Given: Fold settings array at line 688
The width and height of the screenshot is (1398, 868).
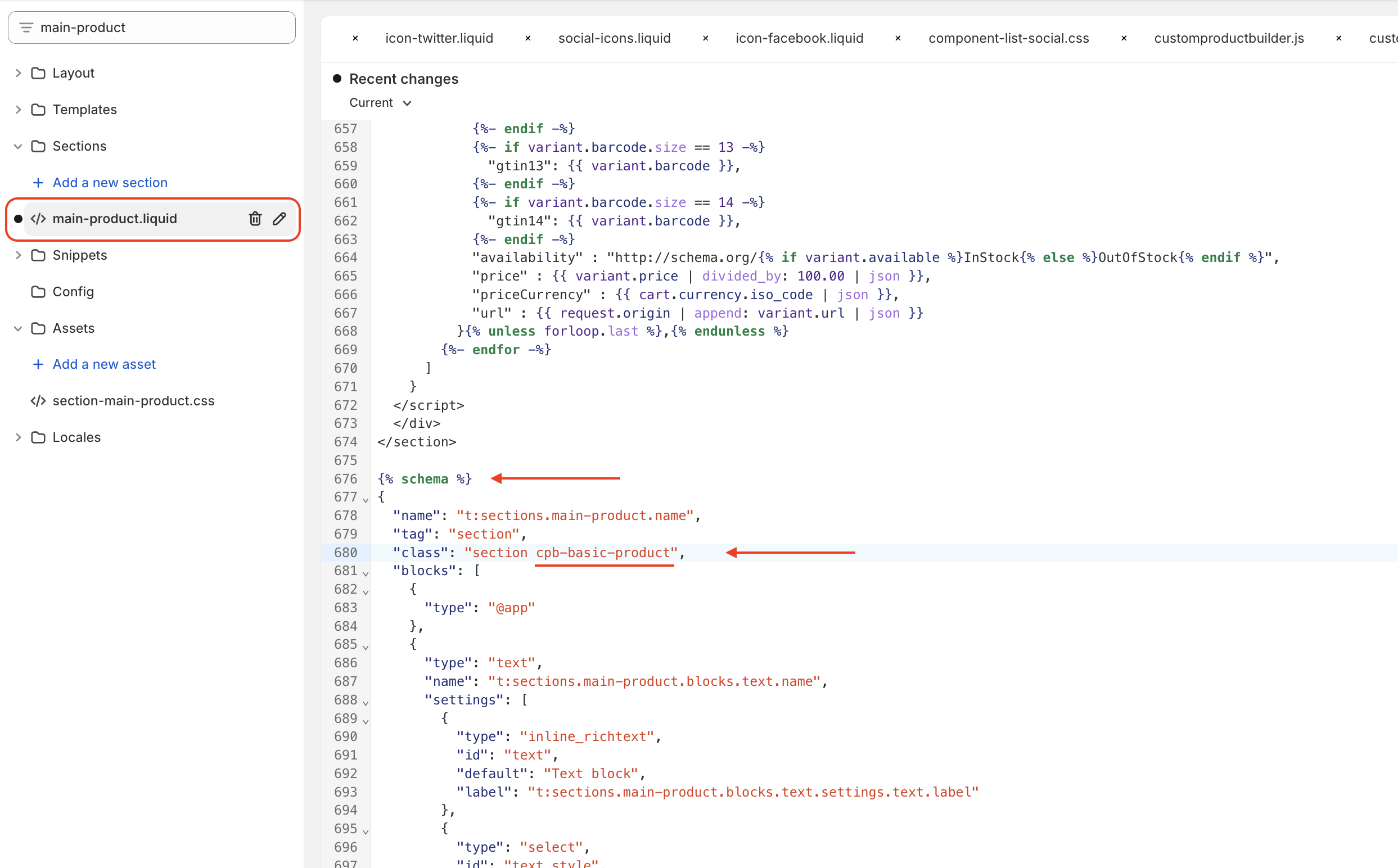Looking at the screenshot, I should [366, 702].
